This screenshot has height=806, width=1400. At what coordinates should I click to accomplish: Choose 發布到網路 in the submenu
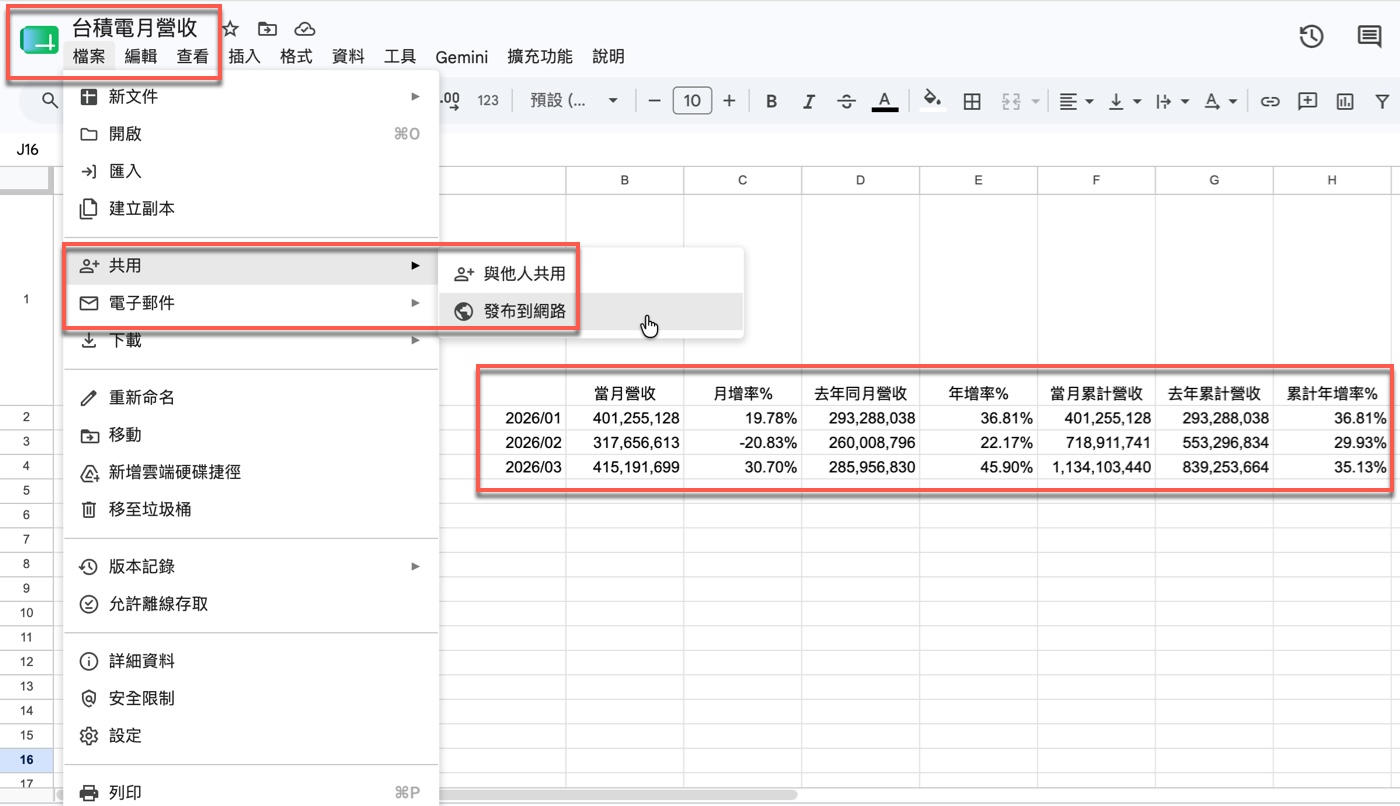point(591,311)
